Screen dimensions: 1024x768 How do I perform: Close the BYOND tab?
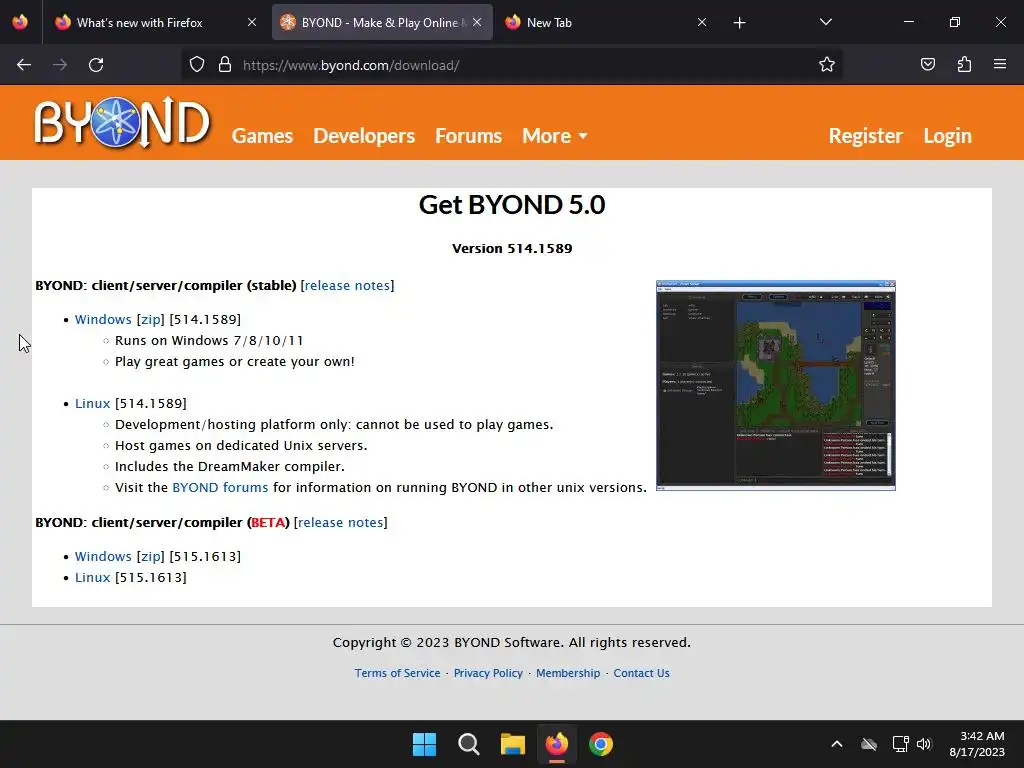[477, 22]
